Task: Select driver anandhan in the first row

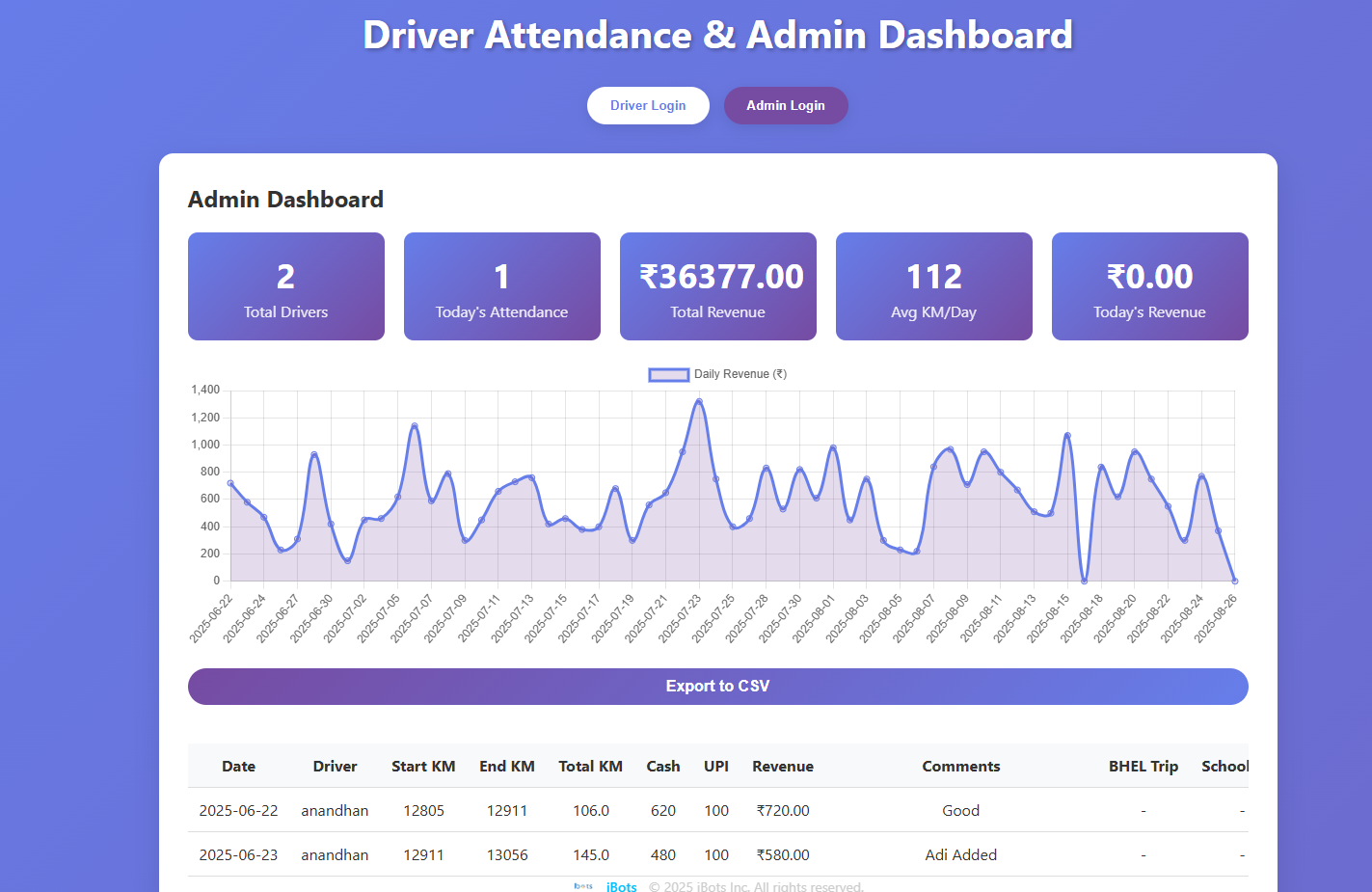Action: pos(335,811)
